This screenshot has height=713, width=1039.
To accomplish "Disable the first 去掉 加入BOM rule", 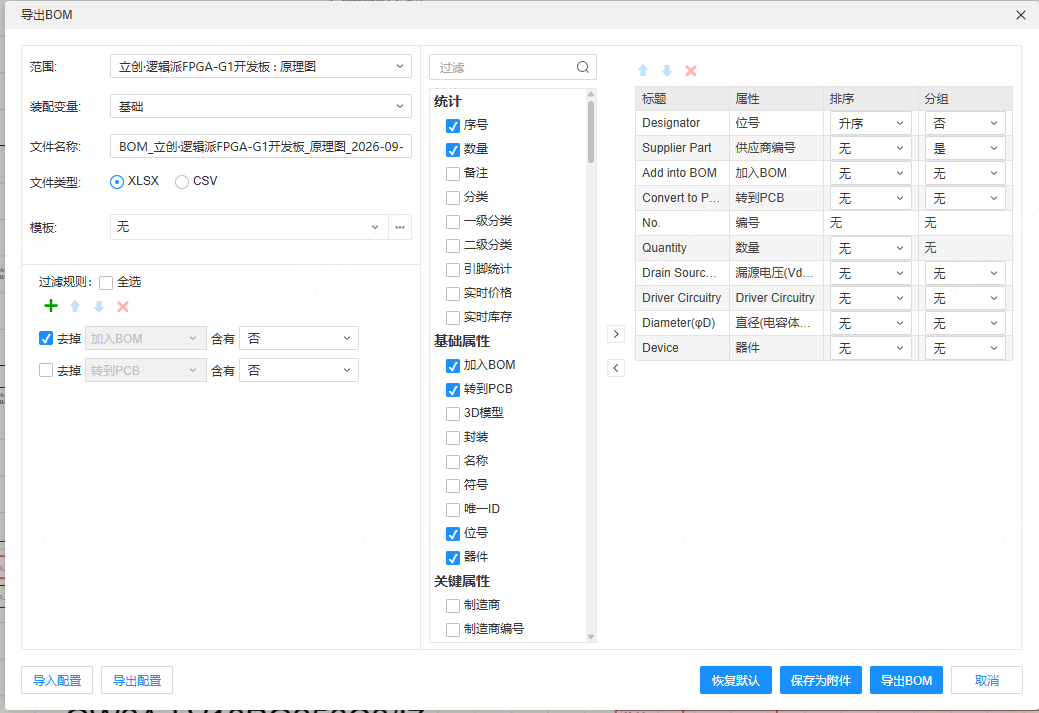I will click(46, 338).
